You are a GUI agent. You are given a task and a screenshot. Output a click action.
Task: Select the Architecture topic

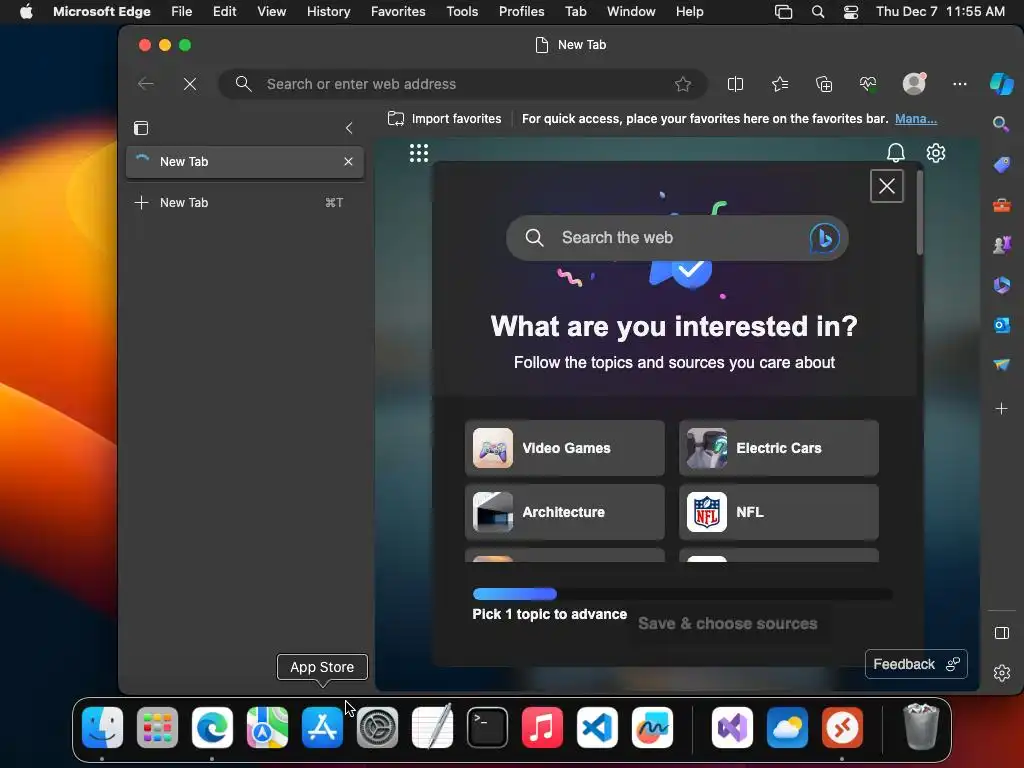(565, 512)
